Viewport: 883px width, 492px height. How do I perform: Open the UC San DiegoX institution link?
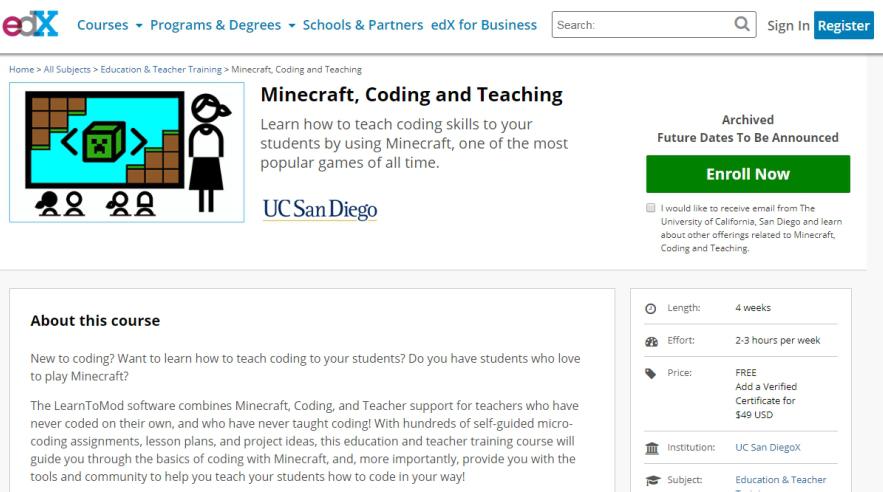(x=766, y=448)
